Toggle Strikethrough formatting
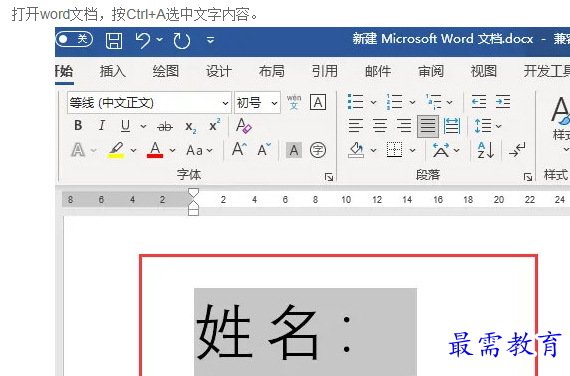570x376 pixels. coord(165,126)
